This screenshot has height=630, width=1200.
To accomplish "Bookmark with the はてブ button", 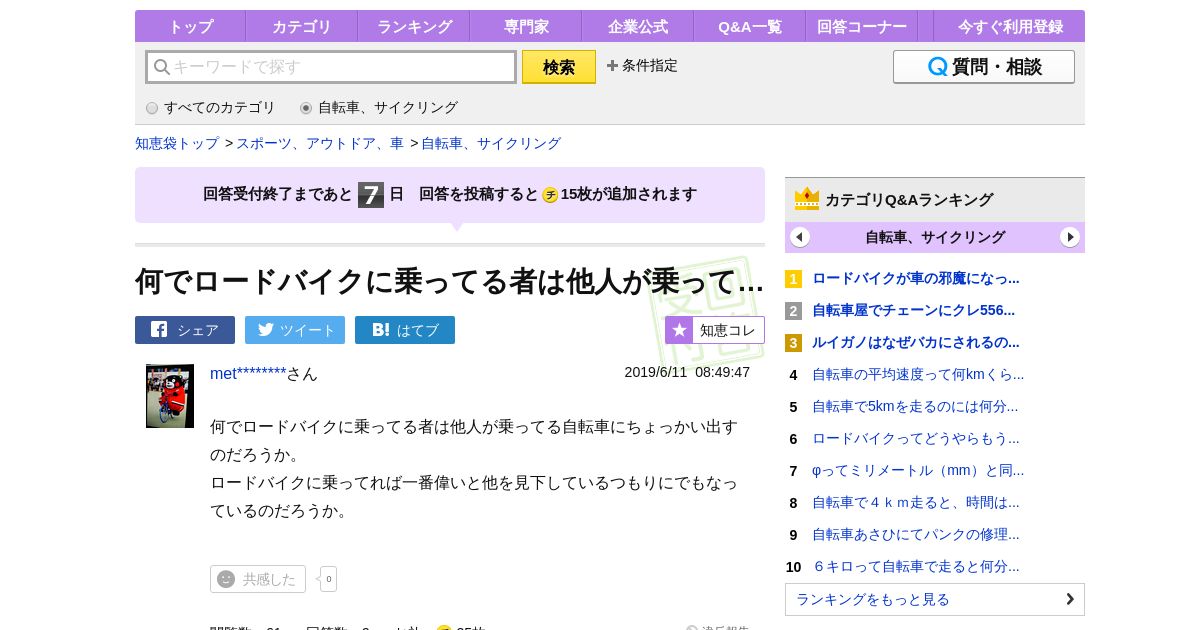I will [405, 330].
